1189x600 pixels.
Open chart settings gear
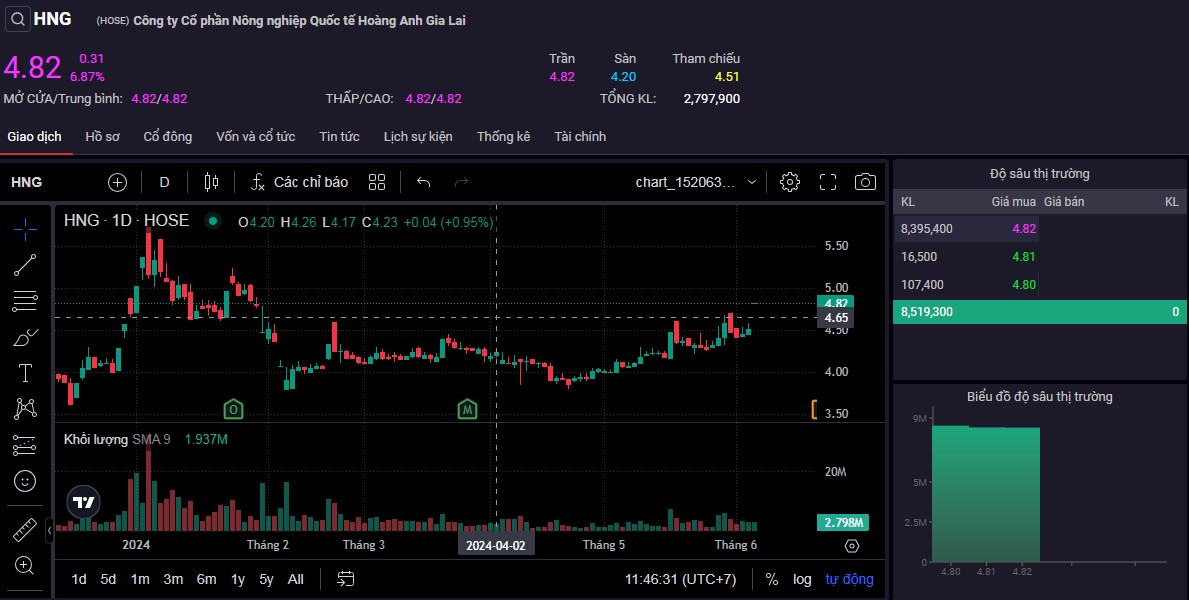[x=790, y=182]
